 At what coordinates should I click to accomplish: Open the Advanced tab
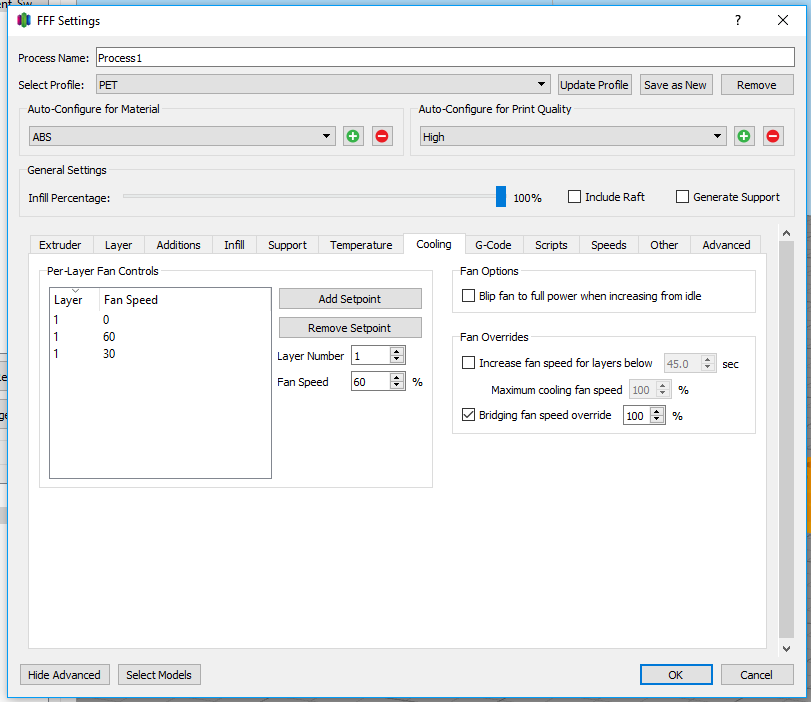tap(726, 245)
